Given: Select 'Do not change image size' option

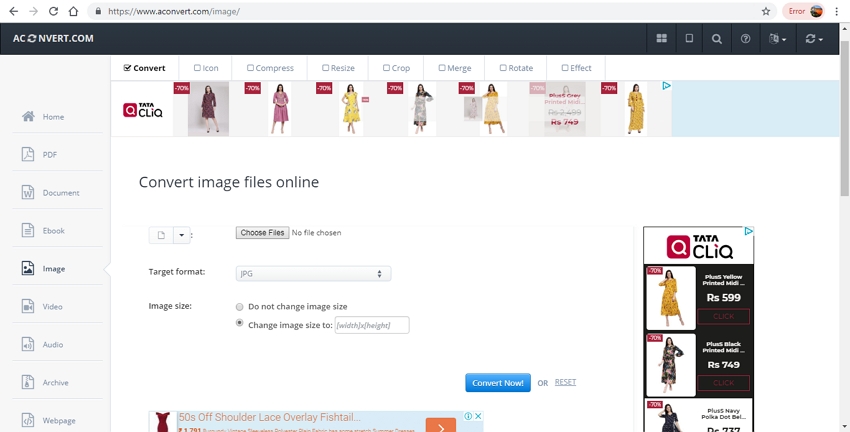Looking at the screenshot, I should (x=240, y=307).
